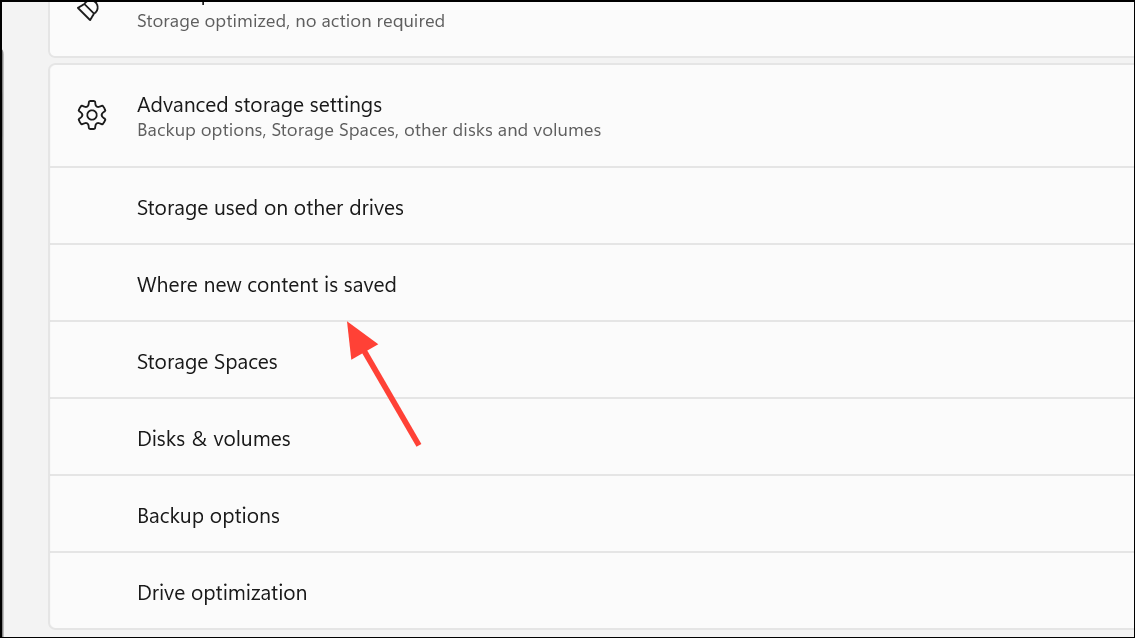Open Storage used on other drives

pyautogui.click(x=270, y=207)
